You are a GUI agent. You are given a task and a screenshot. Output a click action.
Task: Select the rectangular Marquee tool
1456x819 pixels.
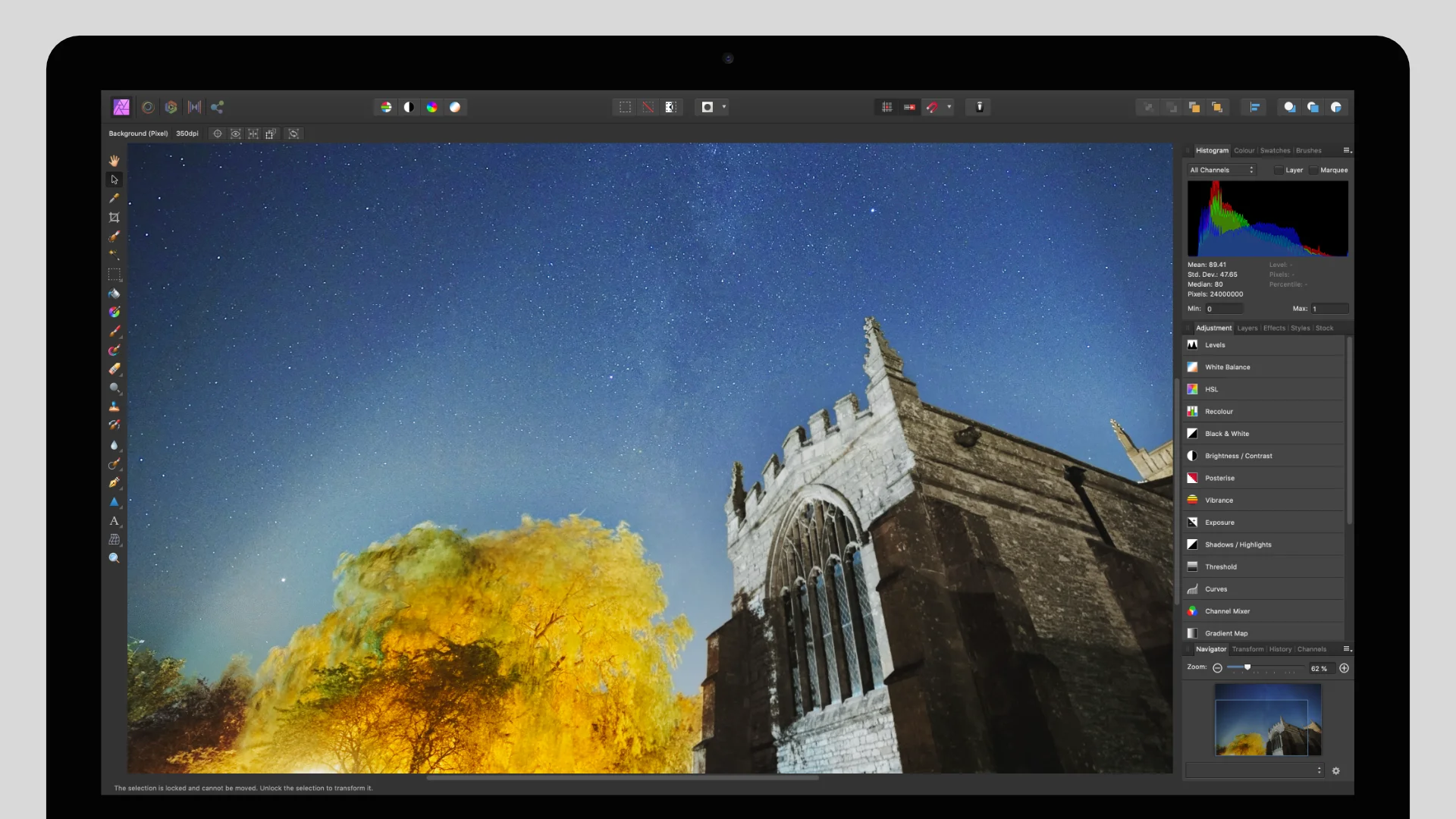tap(114, 275)
